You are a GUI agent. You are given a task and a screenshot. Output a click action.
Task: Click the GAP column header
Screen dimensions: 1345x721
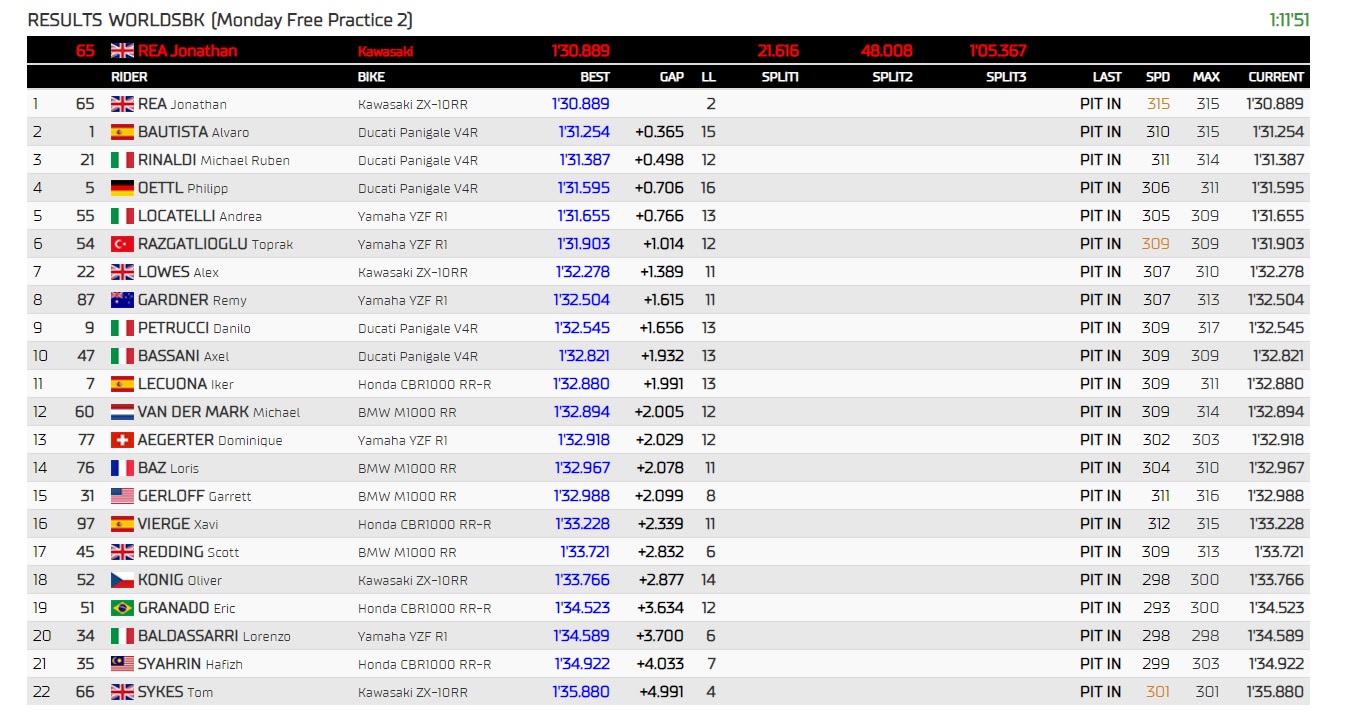672,77
